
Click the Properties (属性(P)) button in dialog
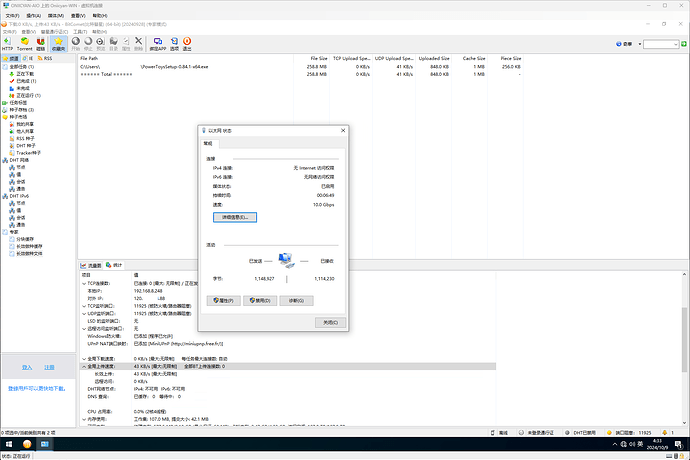224,301
